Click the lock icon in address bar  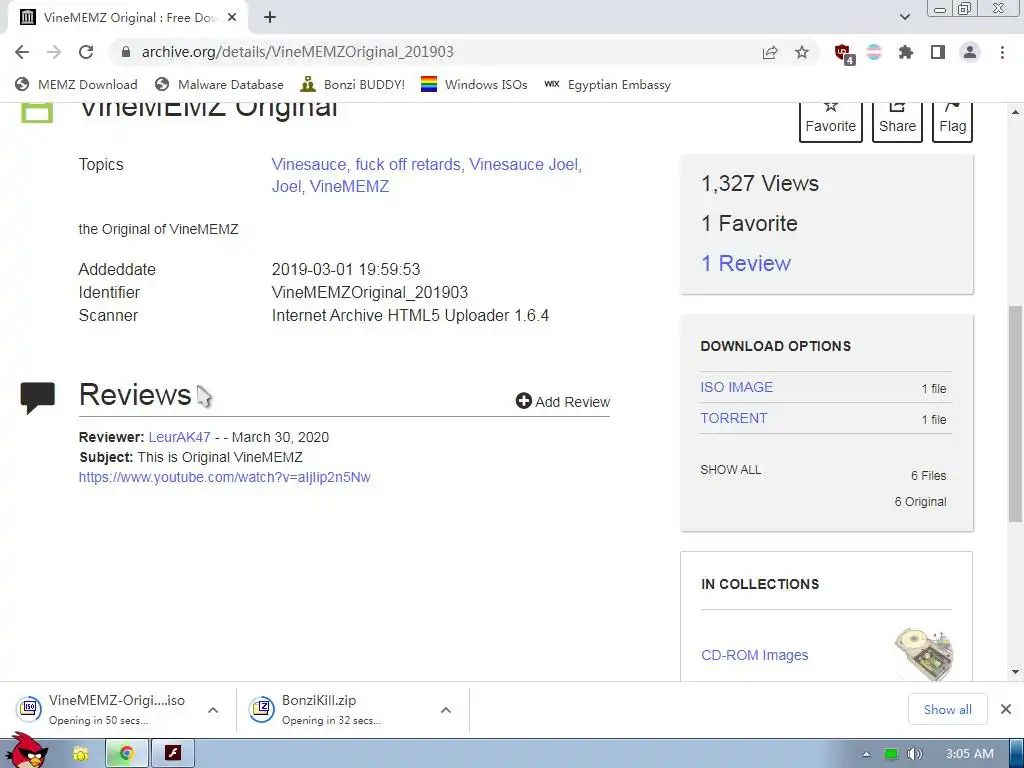(126, 52)
